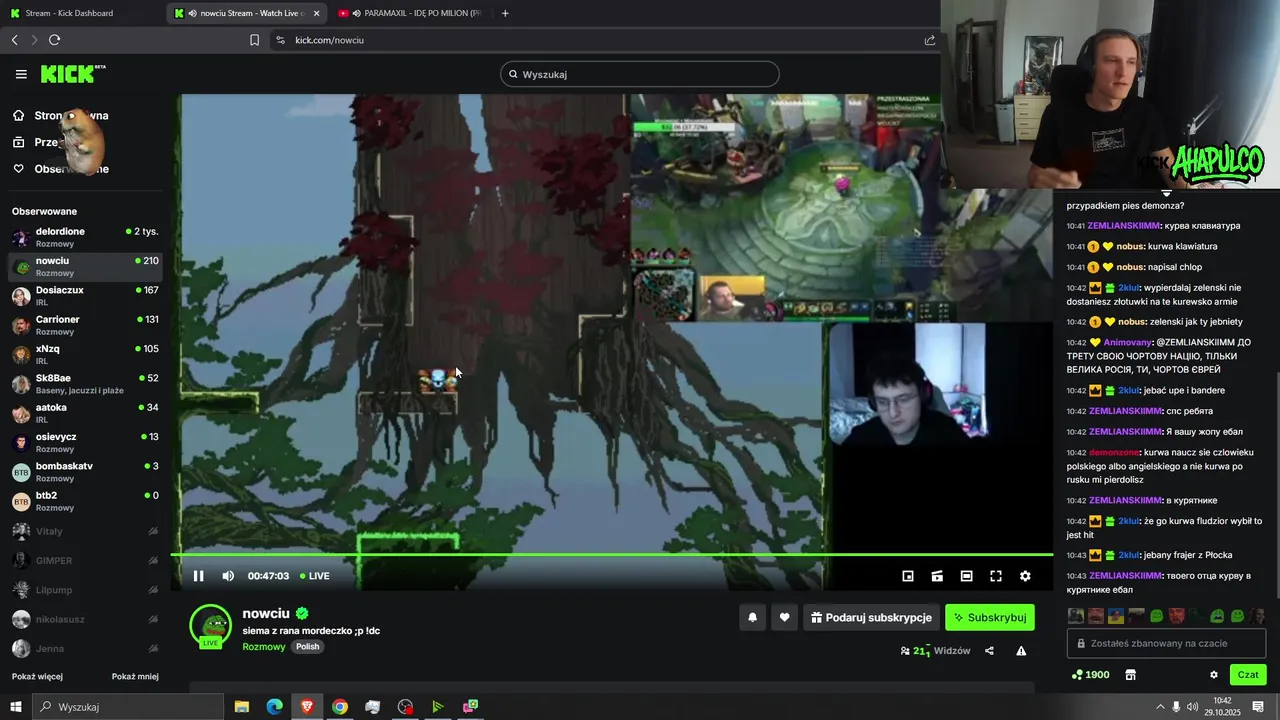Open offline GIMPER channel
This screenshot has width=1280, height=720.
(85, 560)
